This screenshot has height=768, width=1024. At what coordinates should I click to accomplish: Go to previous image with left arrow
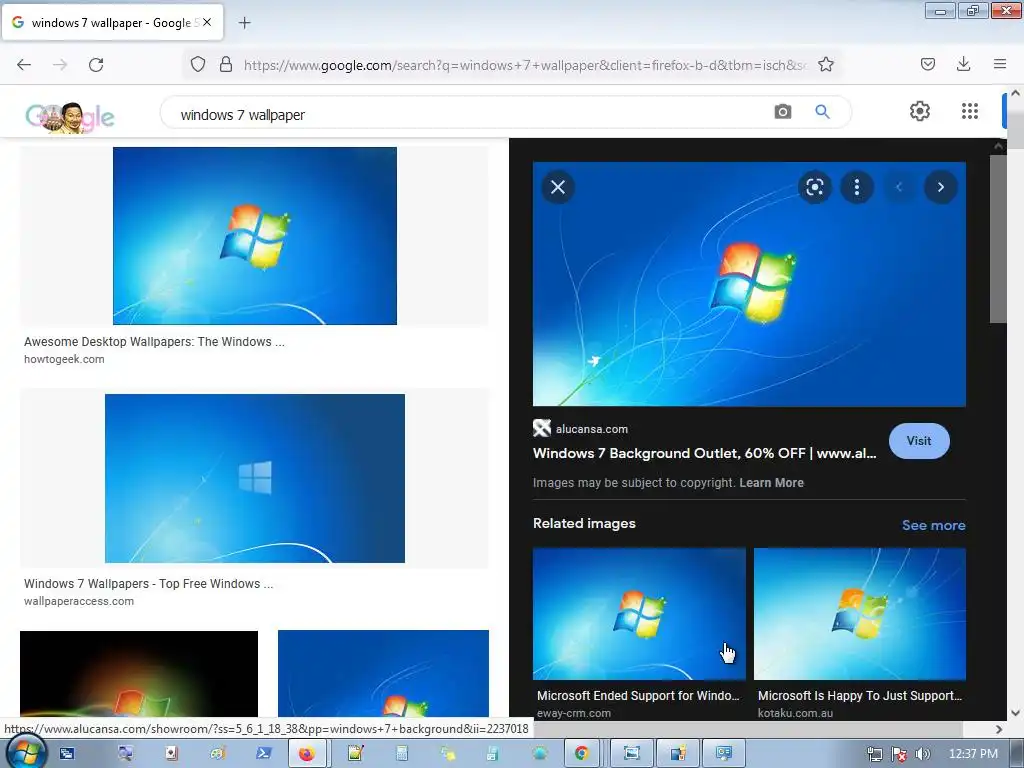tap(899, 187)
